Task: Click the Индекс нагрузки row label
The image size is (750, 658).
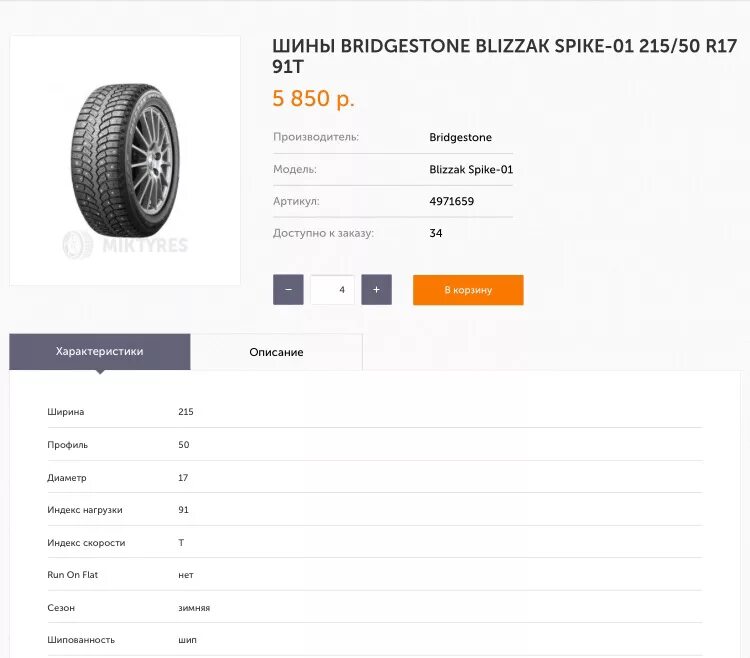Action: pyautogui.click(x=85, y=510)
